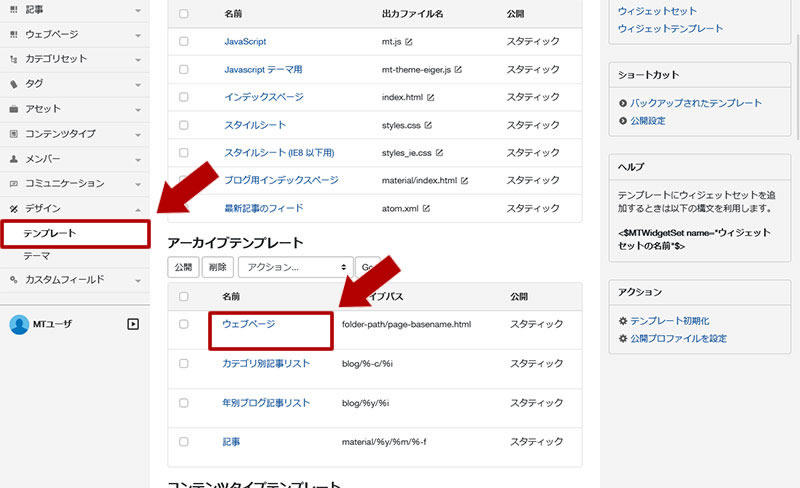The image size is (800, 488).
Task: Toggle select-all checkbox in index templates header
Action: 184,14
